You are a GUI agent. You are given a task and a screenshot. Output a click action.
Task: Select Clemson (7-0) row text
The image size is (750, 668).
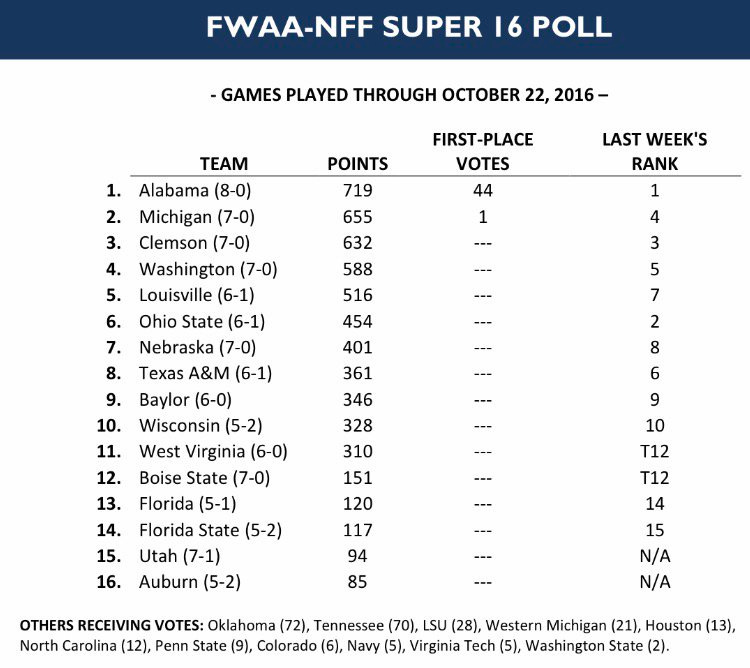(194, 243)
